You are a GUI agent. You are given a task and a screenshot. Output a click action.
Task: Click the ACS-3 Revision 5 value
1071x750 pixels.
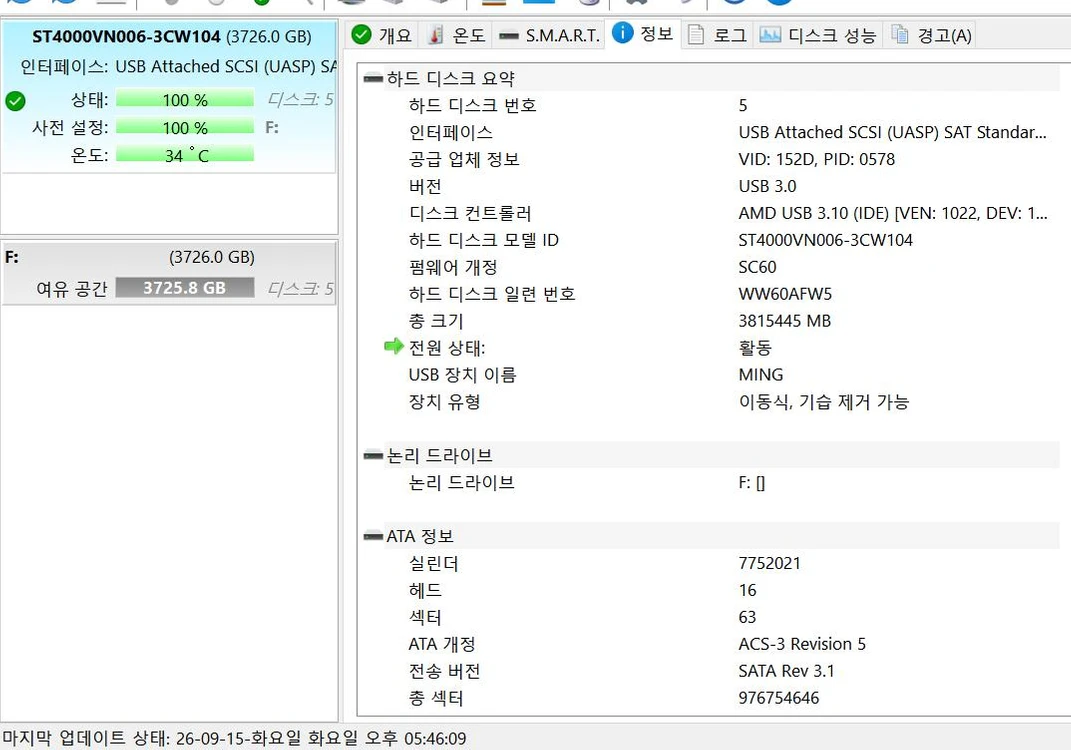click(802, 643)
